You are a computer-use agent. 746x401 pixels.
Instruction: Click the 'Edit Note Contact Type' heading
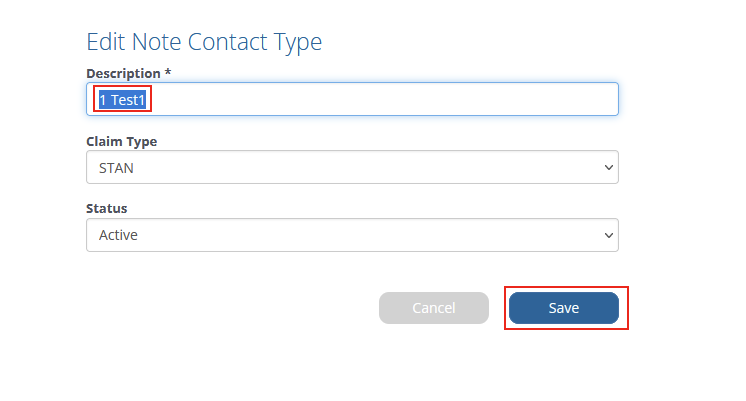(x=204, y=42)
